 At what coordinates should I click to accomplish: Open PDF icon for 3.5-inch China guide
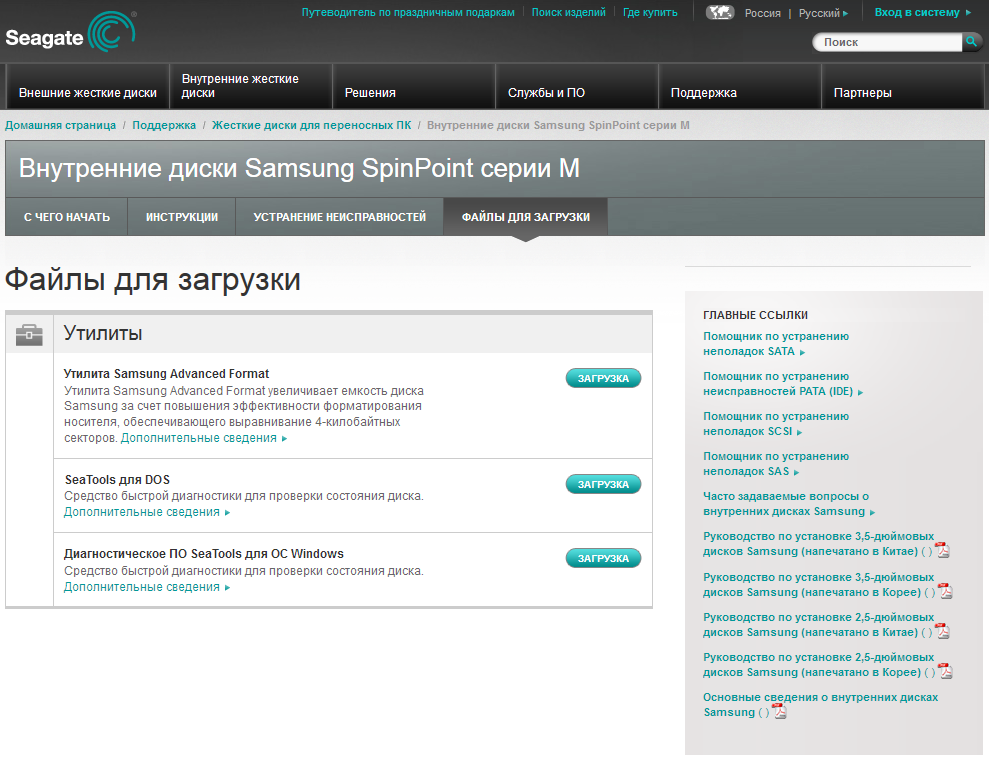pyautogui.click(x=941, y=550)
